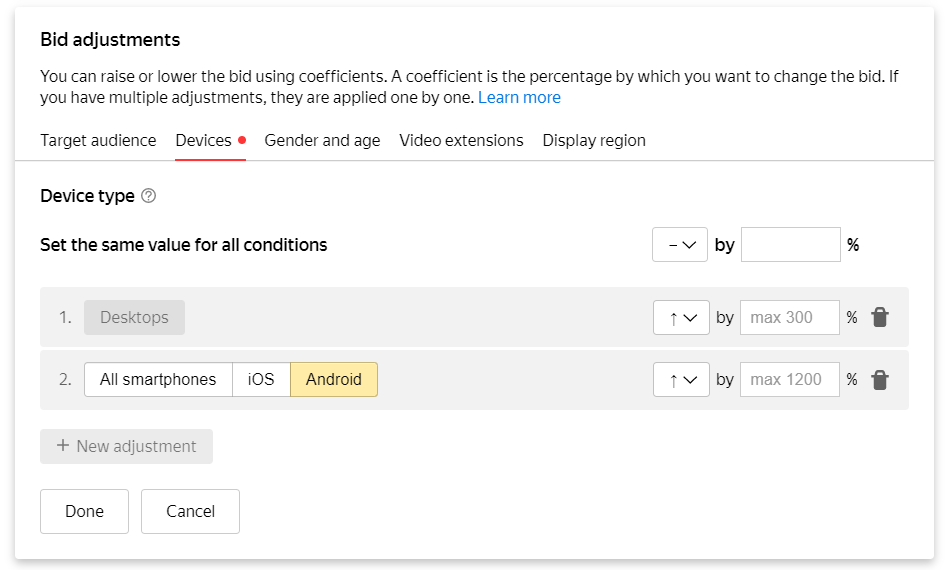Open the smartphones bid direction dropdown
This screenshot has width=948, height=570.
(681, 380)
